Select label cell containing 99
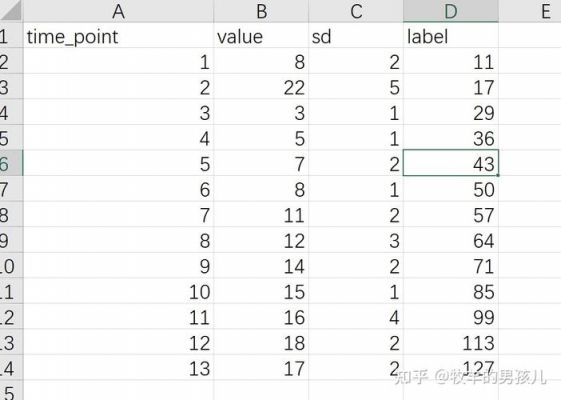 (451, 317)
